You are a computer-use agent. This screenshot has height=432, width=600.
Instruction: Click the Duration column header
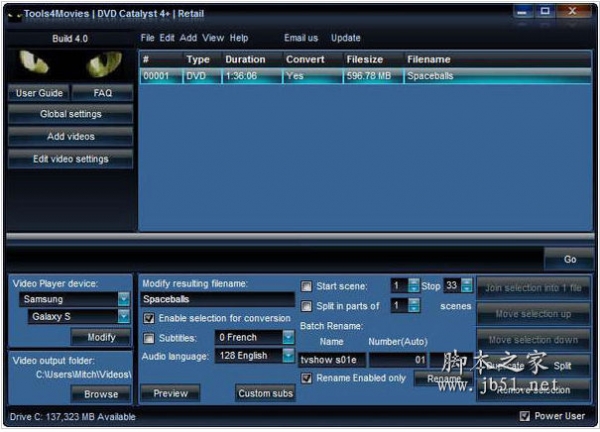click(251, 59)
